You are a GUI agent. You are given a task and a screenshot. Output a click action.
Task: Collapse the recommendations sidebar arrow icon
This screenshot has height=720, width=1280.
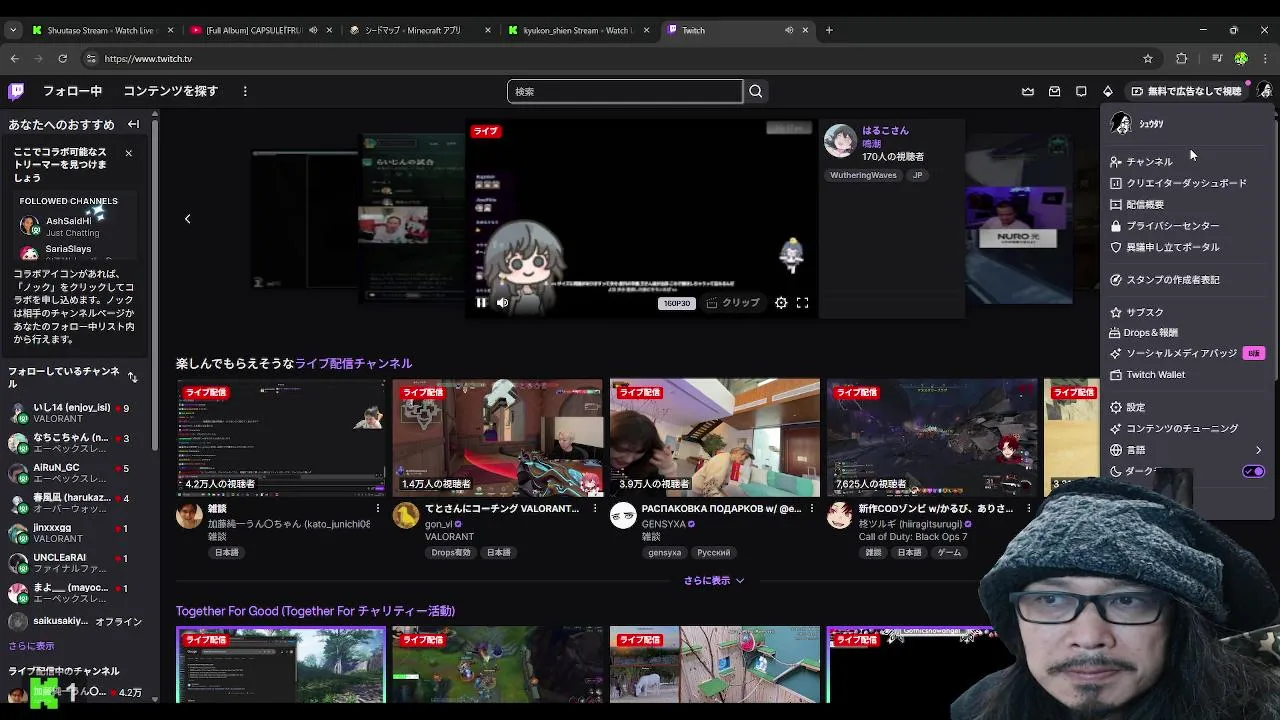(x=133, y=125)
